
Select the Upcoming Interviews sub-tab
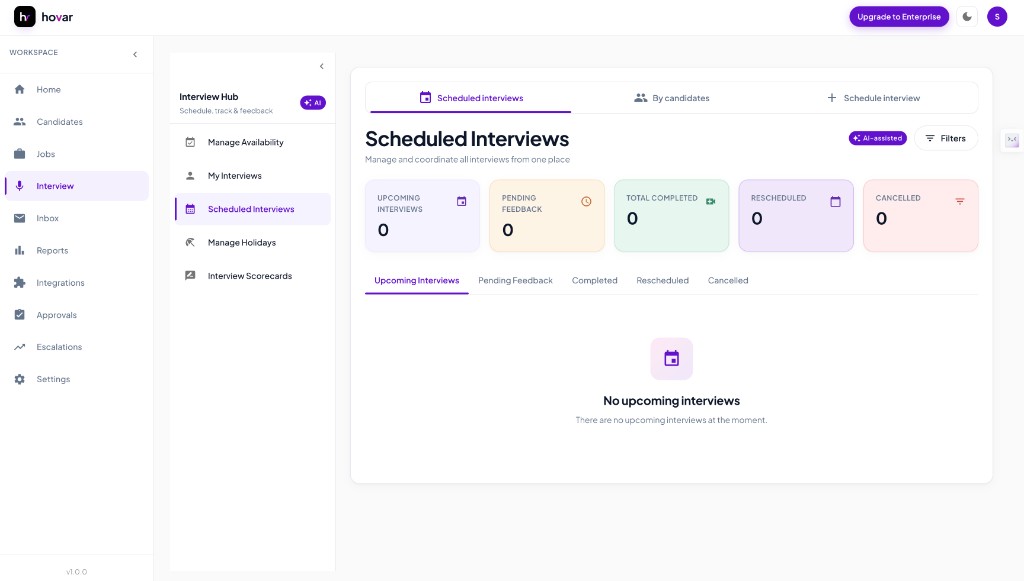click(x=417, y=281)
